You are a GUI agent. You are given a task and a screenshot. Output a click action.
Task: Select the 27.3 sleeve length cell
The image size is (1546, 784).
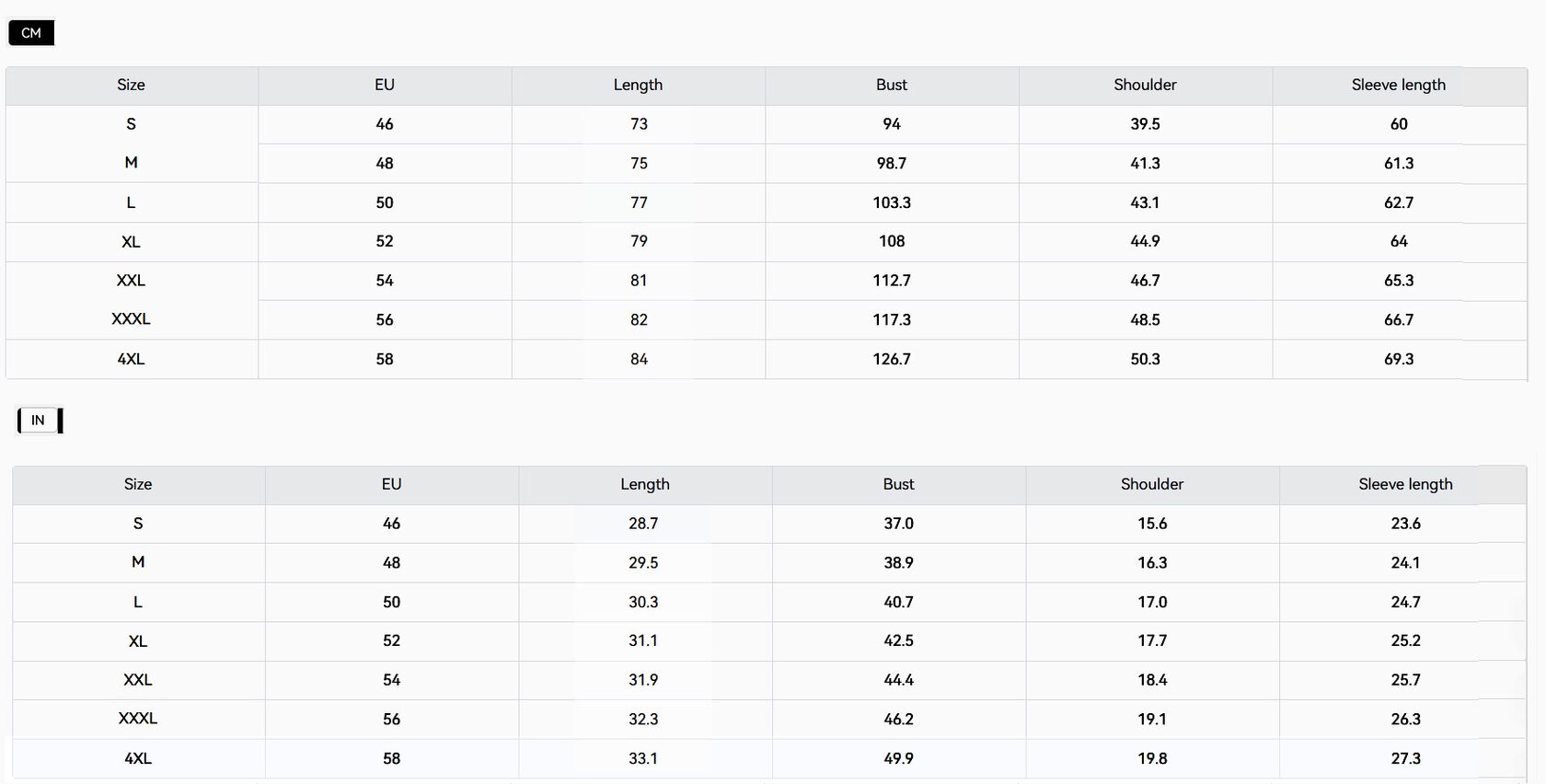(x=1405, y=758)
